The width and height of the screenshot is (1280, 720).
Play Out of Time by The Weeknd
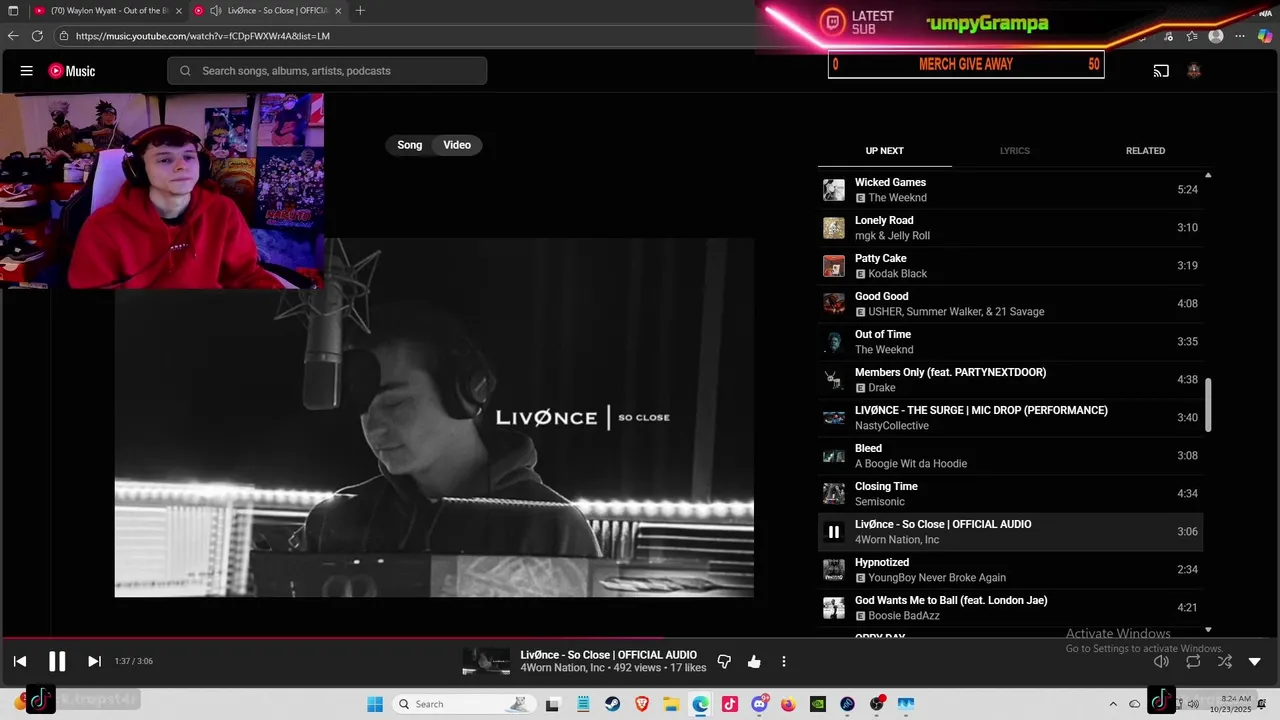[1010, 341]
